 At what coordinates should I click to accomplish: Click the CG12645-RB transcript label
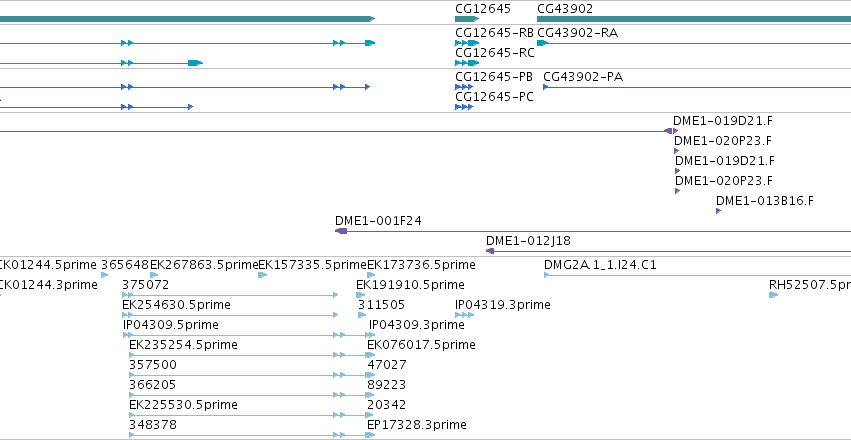(x=494, y=33)
